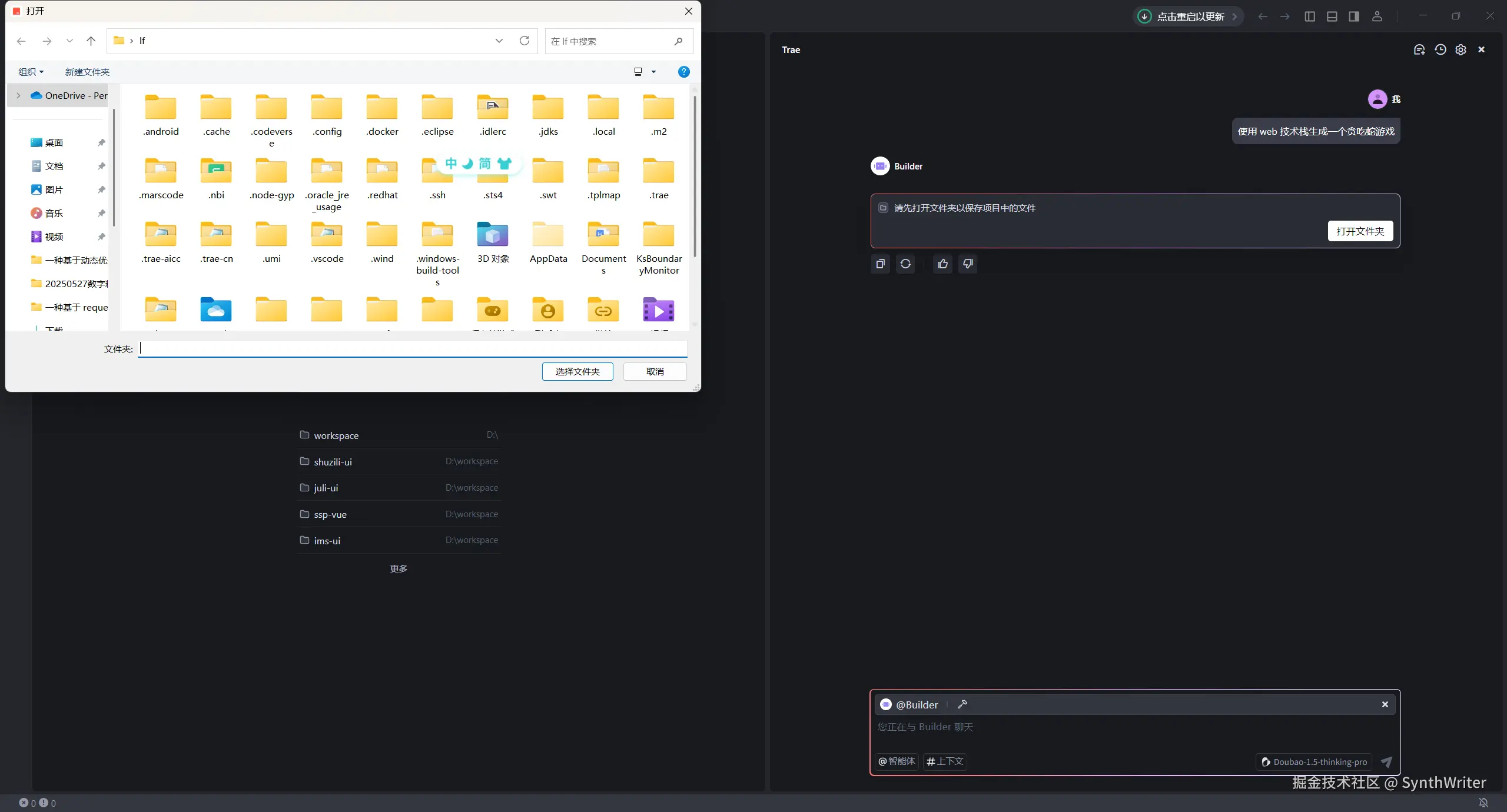Click the 文件夹 name input field
The image size is (1507, 812).
[412, 349]
